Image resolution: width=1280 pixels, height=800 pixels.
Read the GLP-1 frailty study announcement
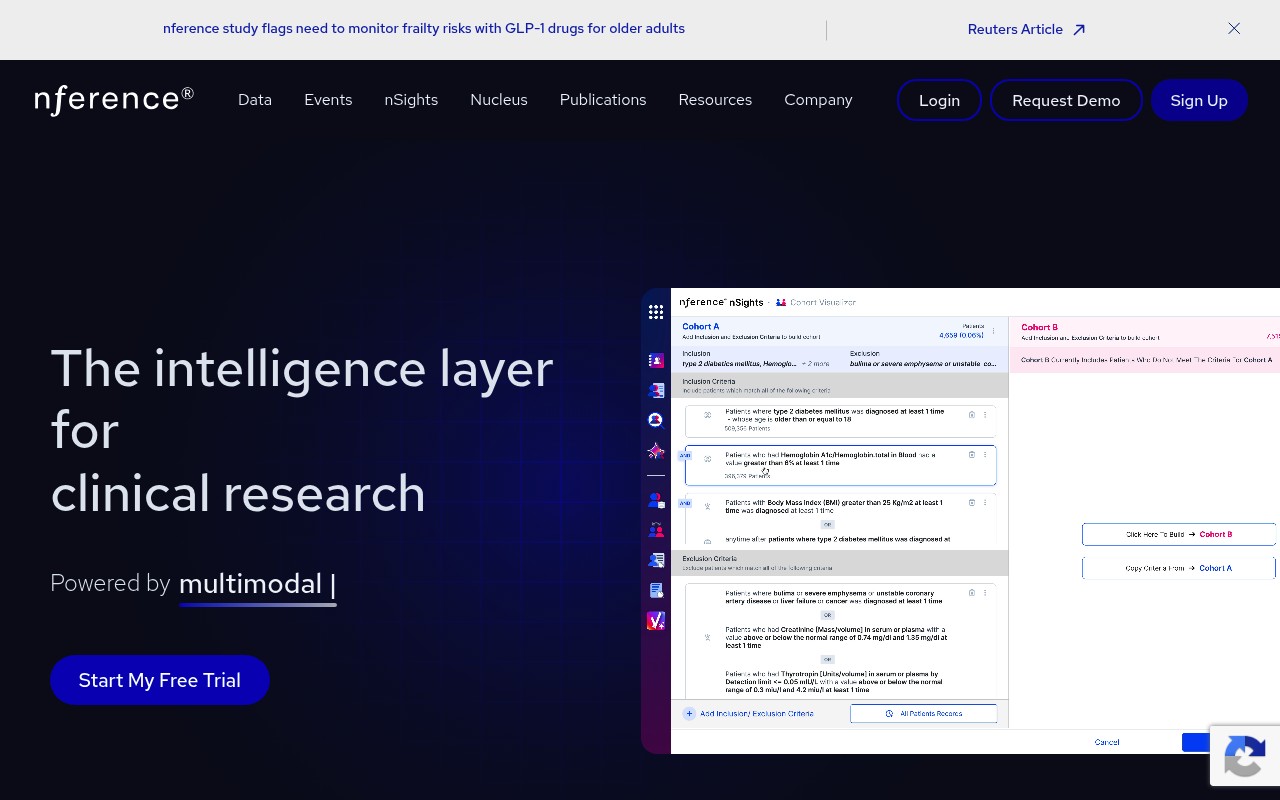coord(424,29)
